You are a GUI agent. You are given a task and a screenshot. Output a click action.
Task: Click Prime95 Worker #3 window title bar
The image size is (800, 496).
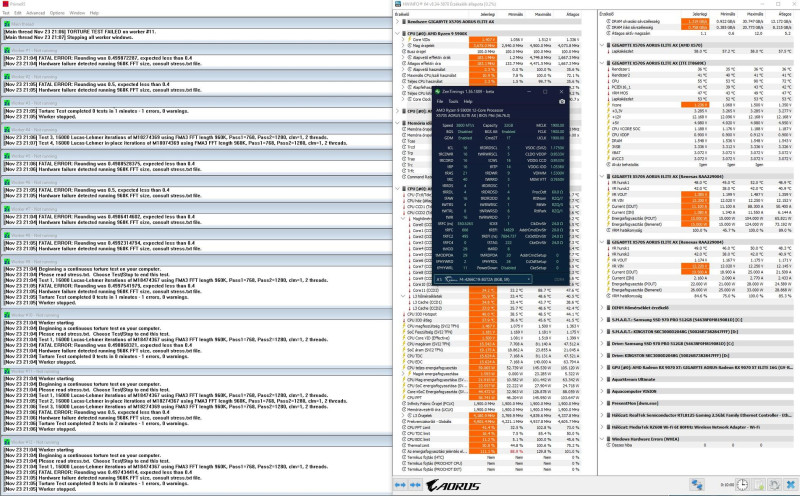196,103
